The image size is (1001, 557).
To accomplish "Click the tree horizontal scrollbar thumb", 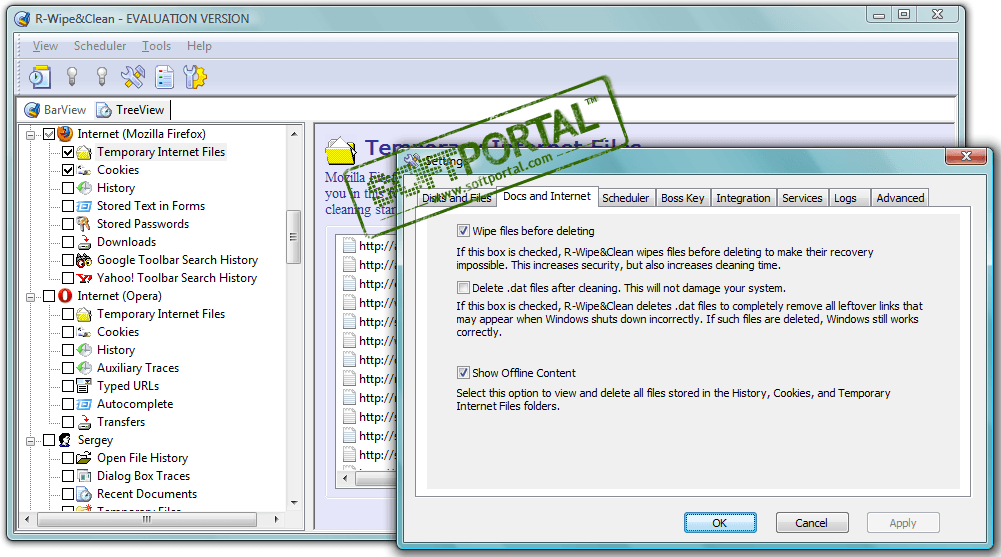I will (x=147, y=519).
